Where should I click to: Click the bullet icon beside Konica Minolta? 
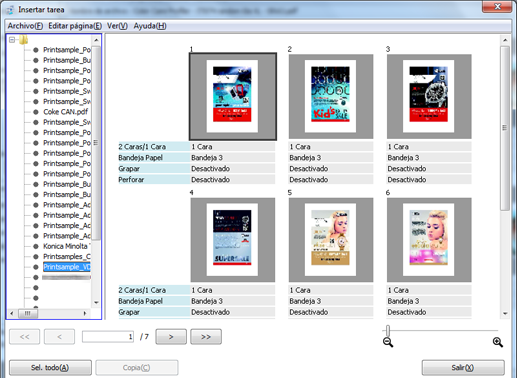36,246
